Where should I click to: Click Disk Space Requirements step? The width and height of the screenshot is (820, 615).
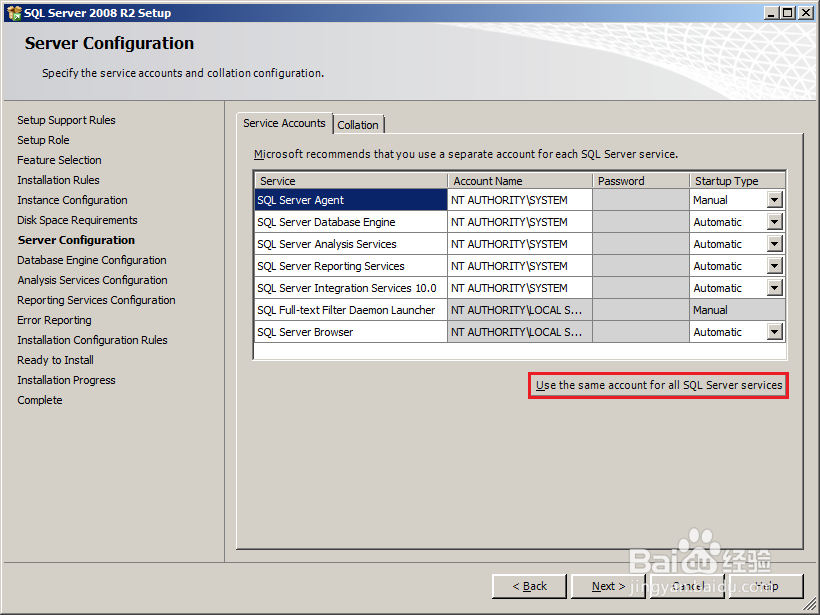pos(77,220)
